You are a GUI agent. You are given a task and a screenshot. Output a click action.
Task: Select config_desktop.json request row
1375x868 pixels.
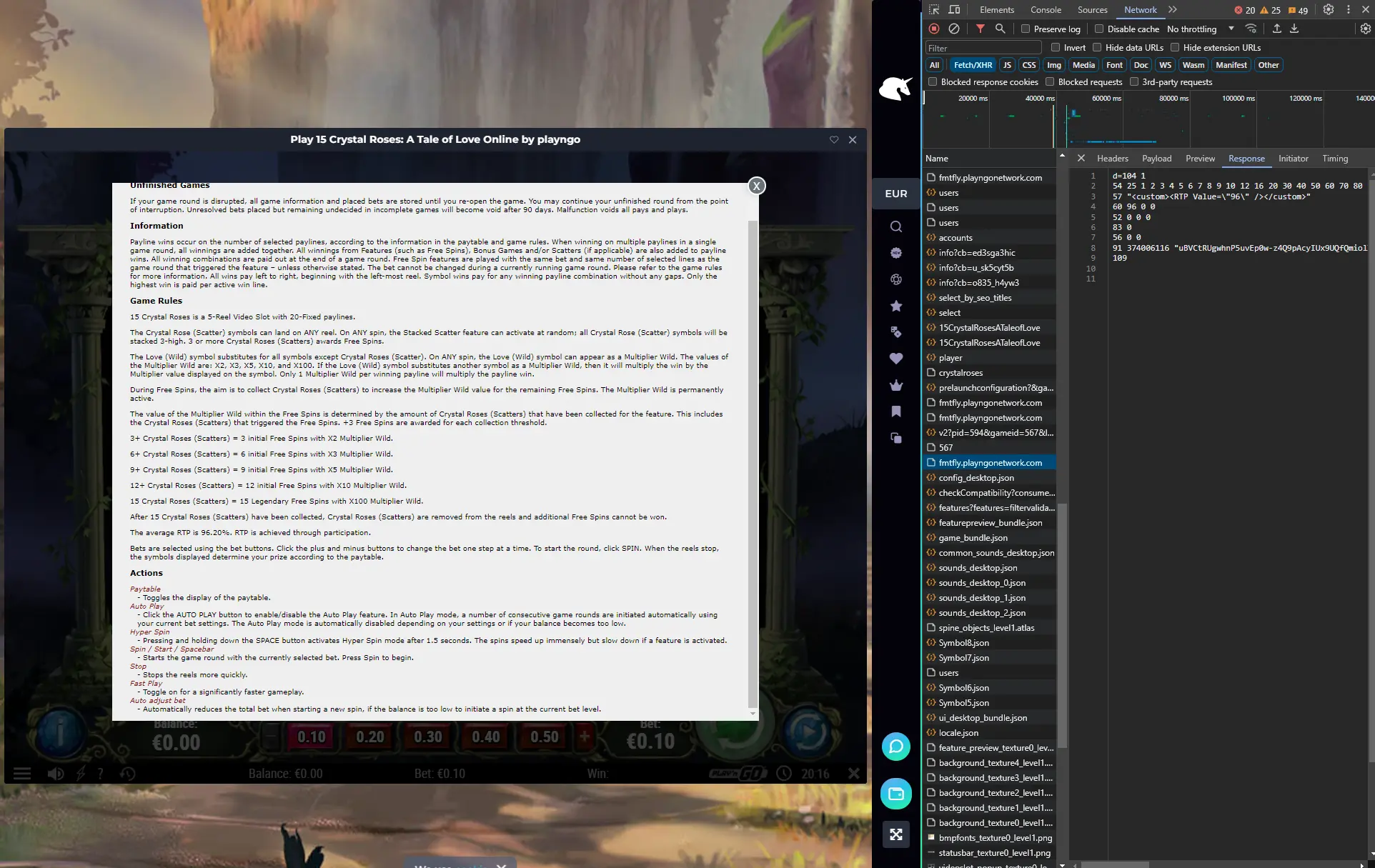pos(989,478)
